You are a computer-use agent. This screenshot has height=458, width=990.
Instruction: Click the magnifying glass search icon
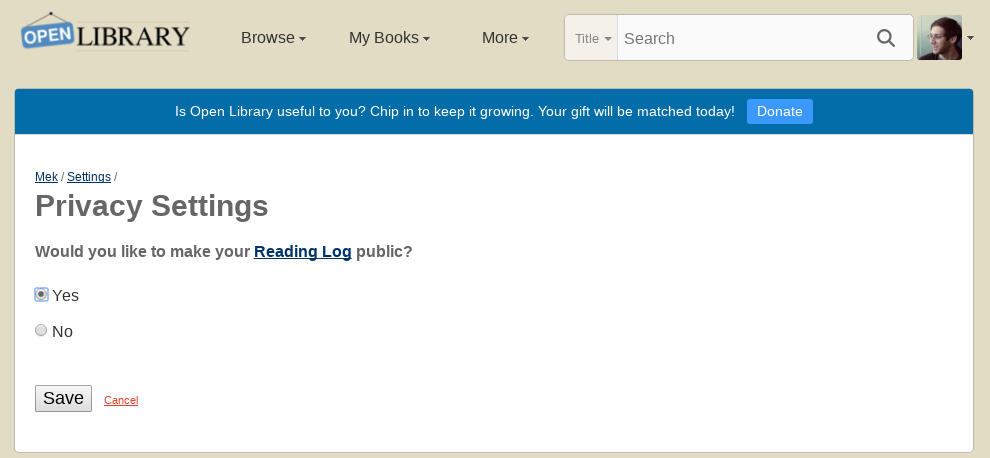pos(886,39)
